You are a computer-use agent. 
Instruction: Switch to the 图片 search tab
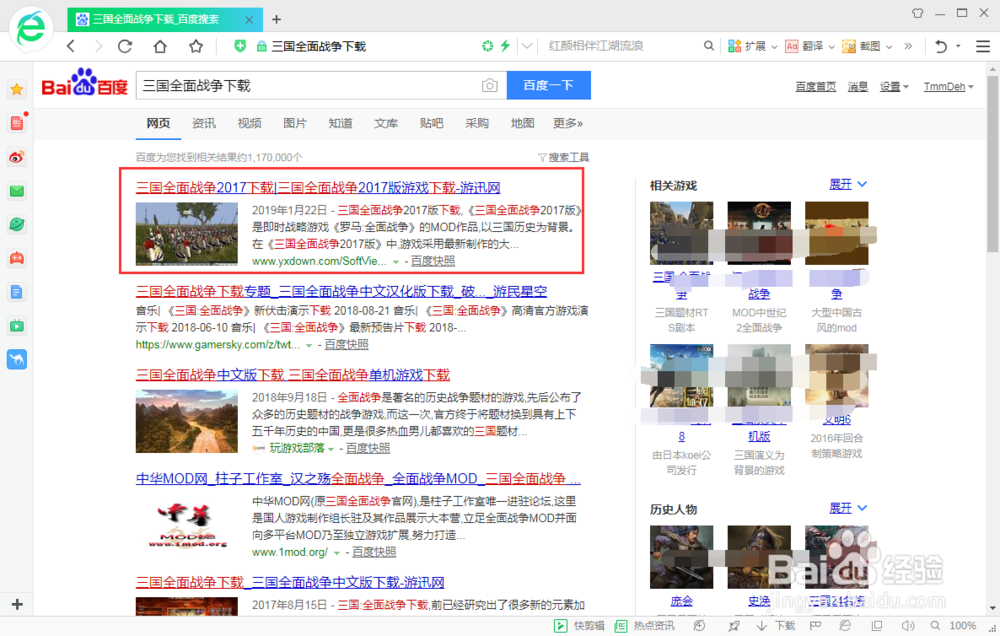(x=294, y=122)
